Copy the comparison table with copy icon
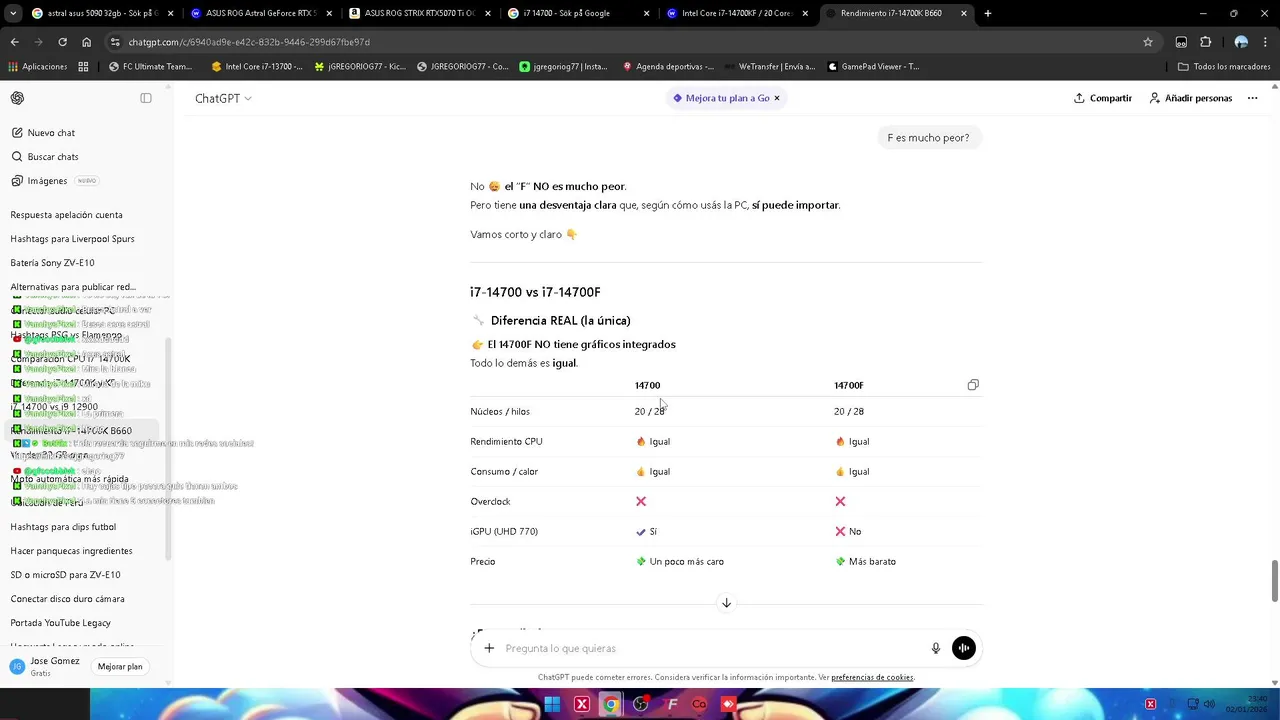 click(x=973, y=385)
